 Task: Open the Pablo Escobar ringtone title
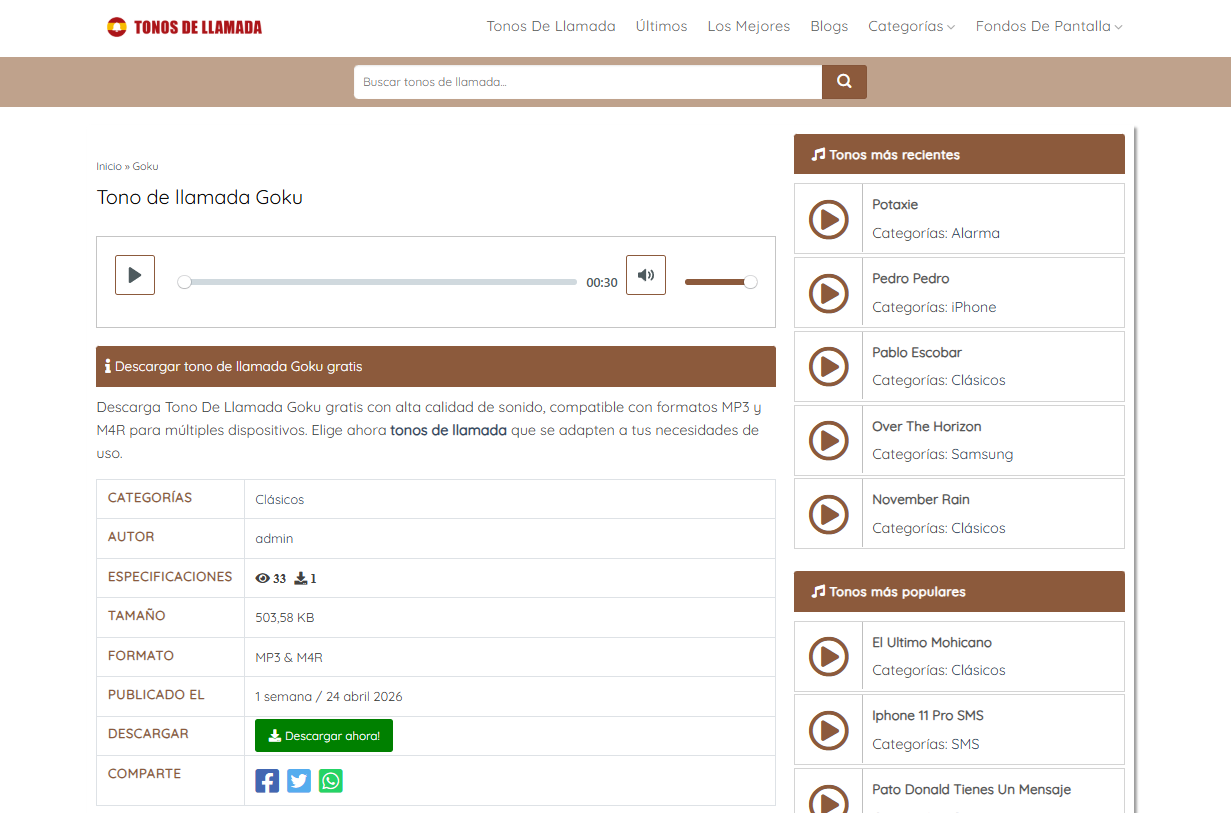(x=917, y=352)
